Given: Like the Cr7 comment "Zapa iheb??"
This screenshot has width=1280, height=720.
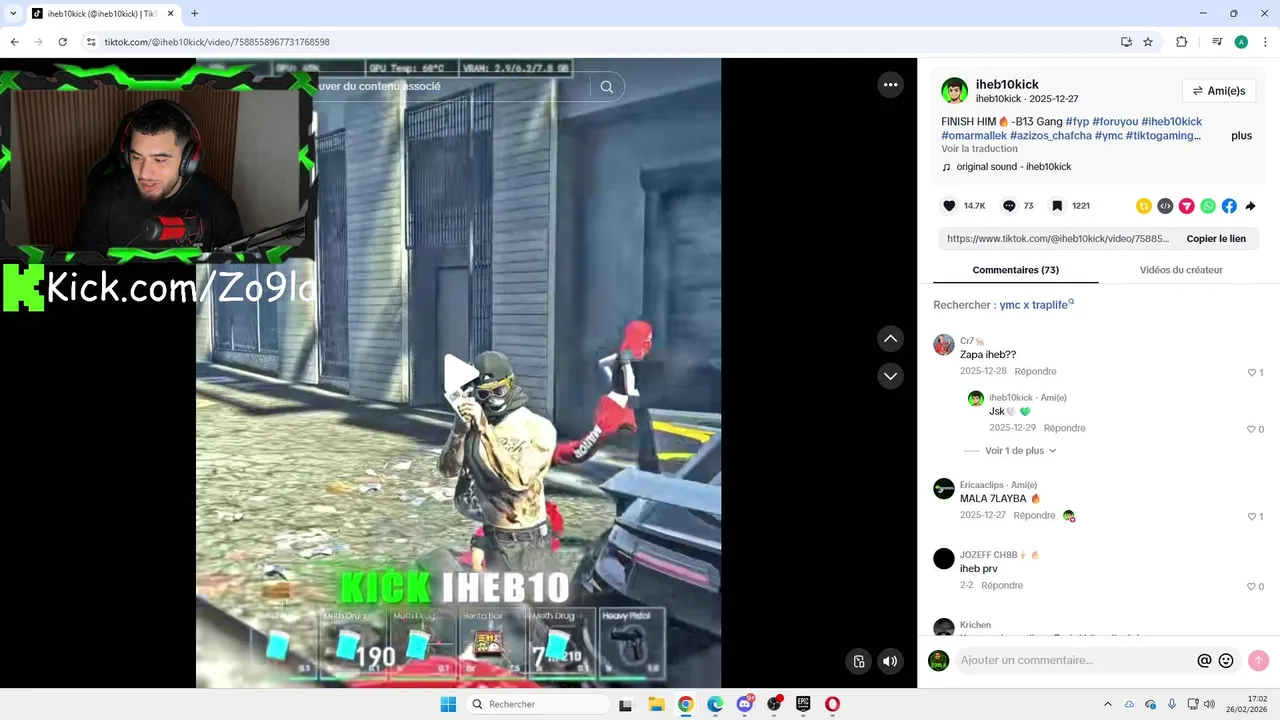Looking at the screenshot, I should (x=1251, y=372).
